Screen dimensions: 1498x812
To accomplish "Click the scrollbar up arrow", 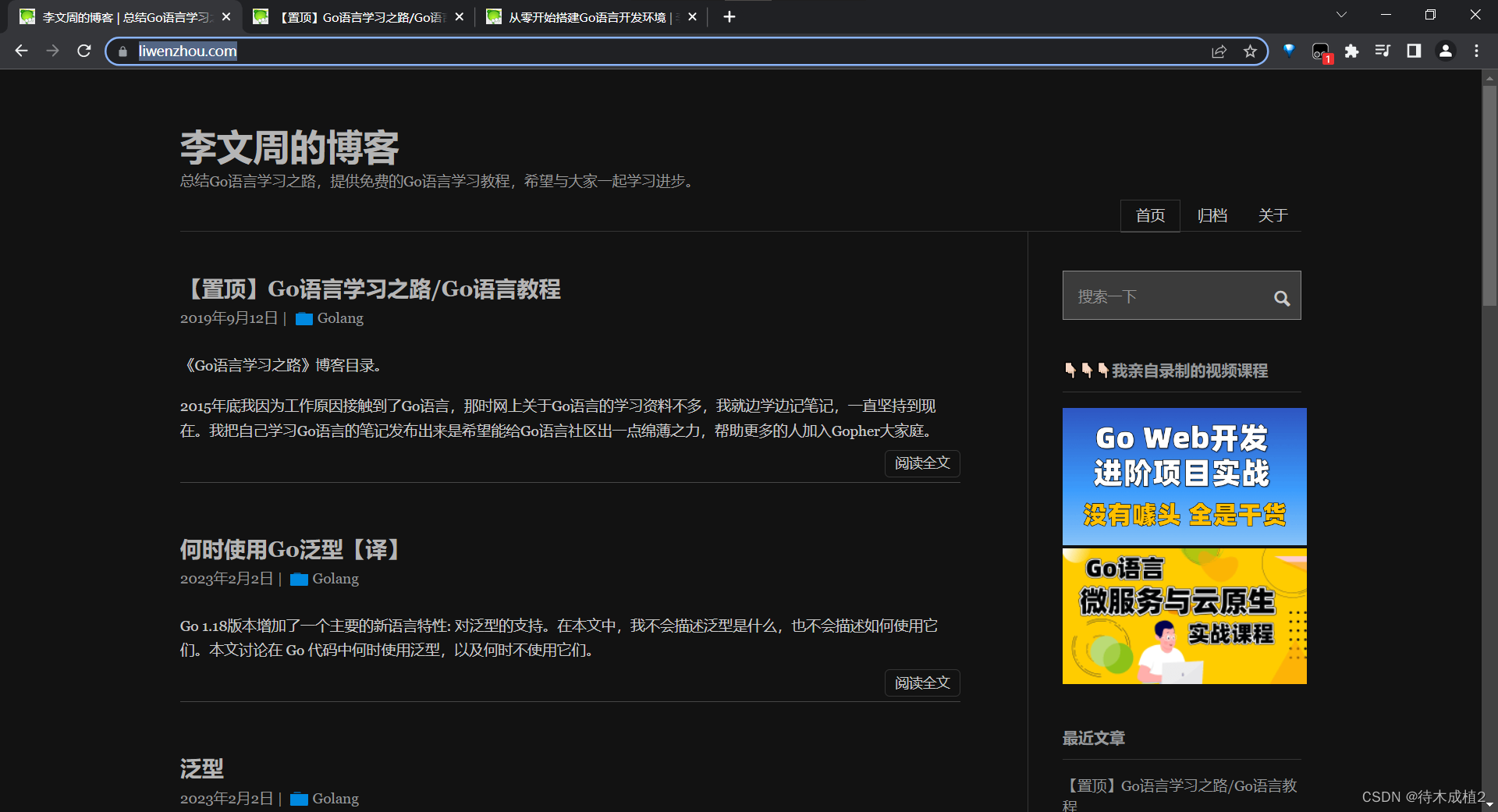I will click(1489, 78).
